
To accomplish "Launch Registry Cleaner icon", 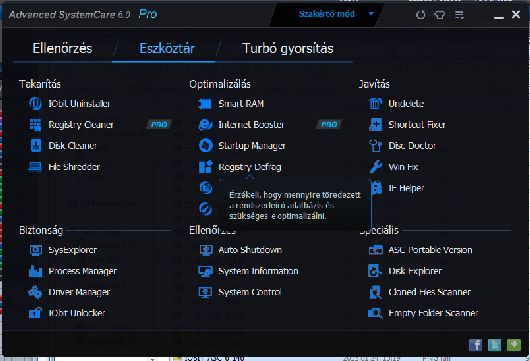I will [35, 125].
